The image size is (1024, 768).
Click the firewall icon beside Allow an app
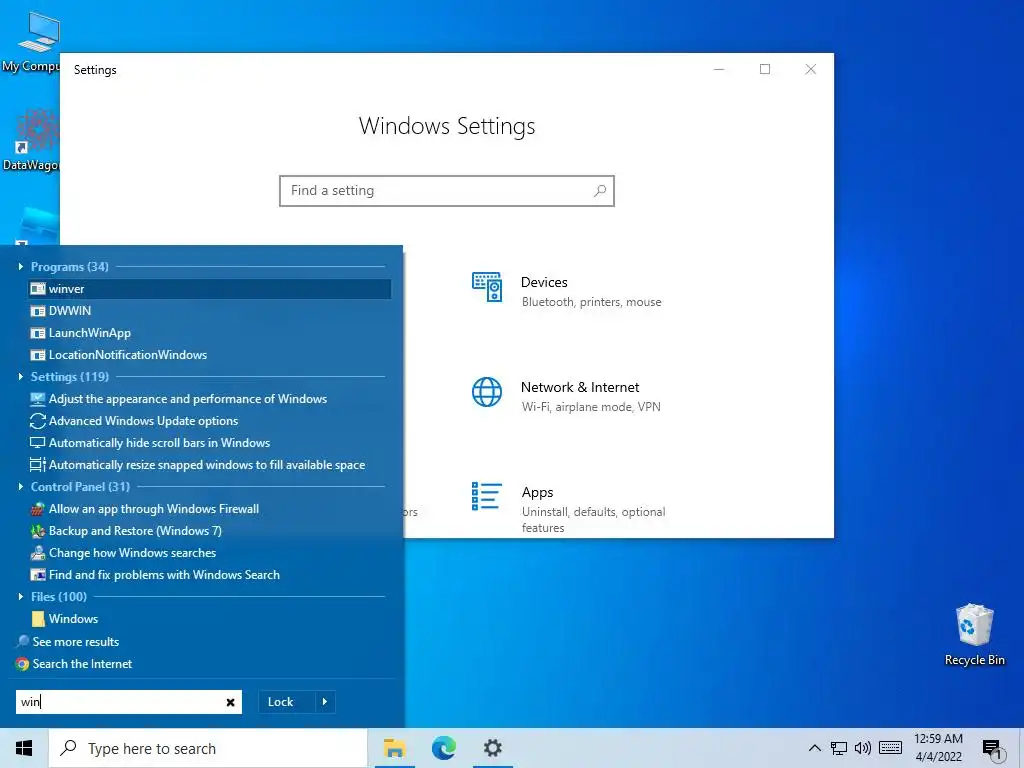tap(38, 509)
